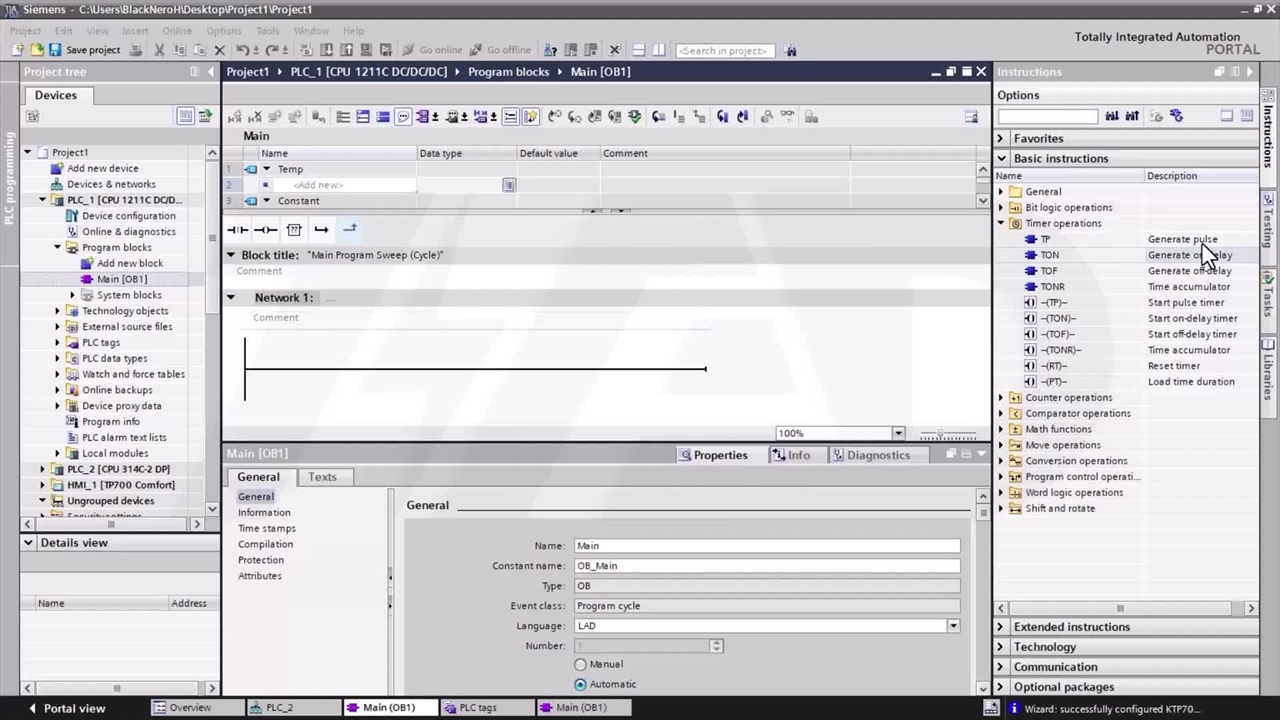Click the Portal view button
This screenshot has height=720, width=1280.
(x=65, y=708)
